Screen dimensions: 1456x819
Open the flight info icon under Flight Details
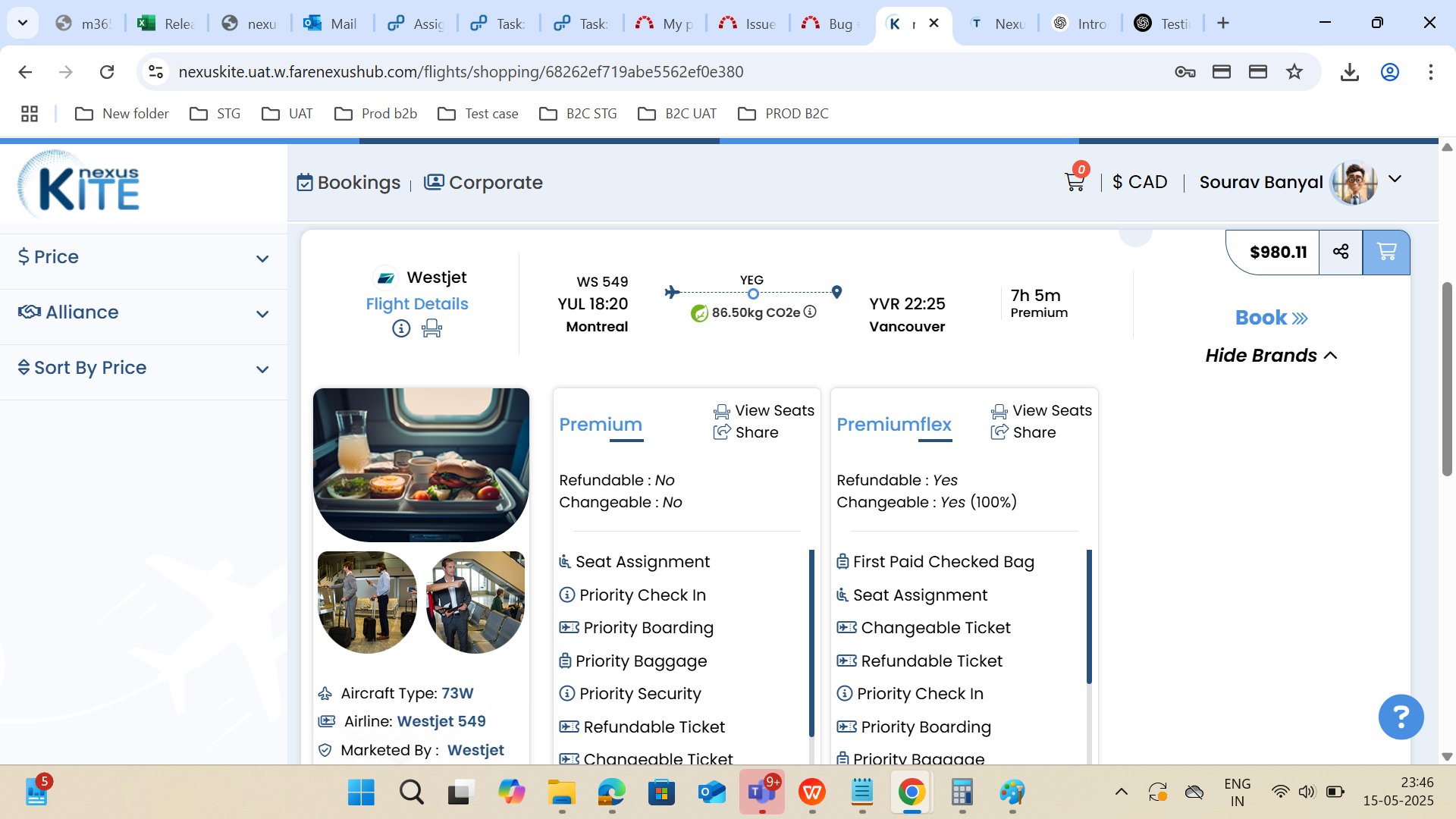pyautogui.click(x=401, y=328)
